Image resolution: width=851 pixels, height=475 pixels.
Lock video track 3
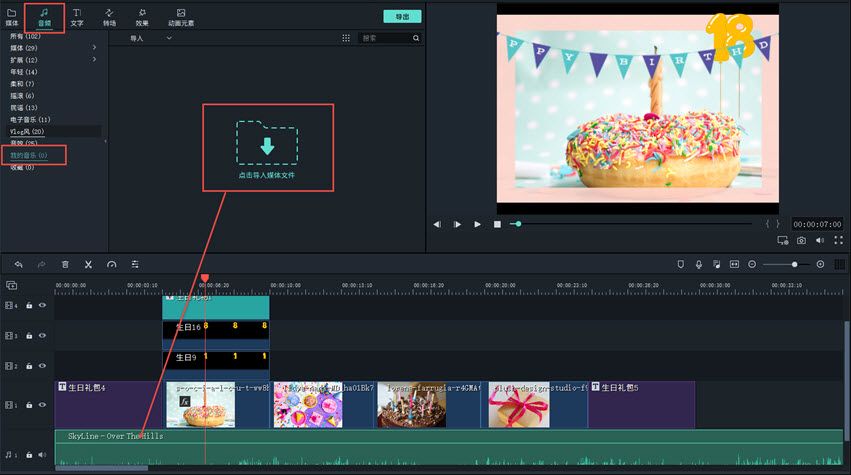tap(29, 336)
